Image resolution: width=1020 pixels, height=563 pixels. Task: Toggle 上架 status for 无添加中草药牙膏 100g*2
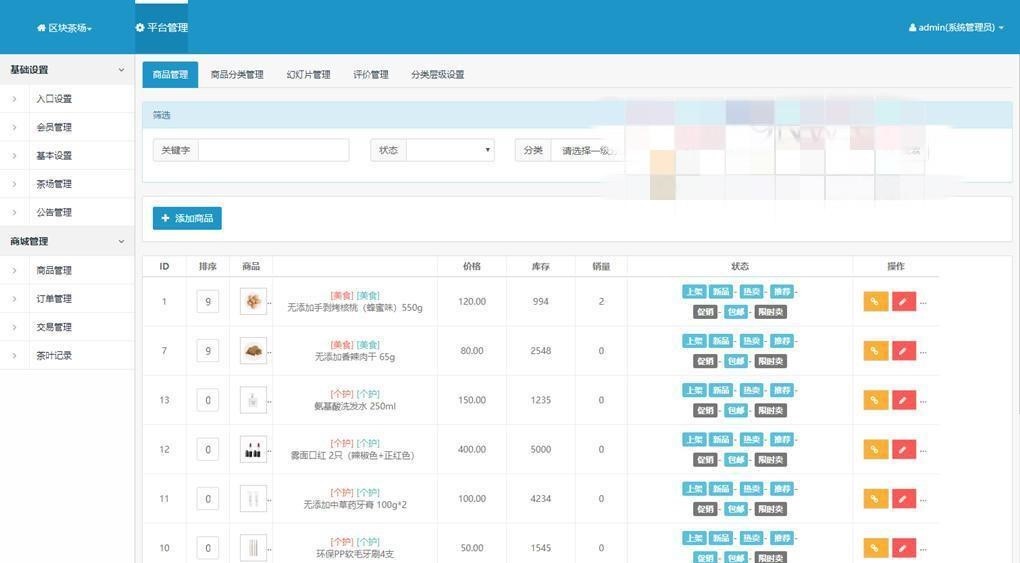pyautogui.click(x=694, y=489)
